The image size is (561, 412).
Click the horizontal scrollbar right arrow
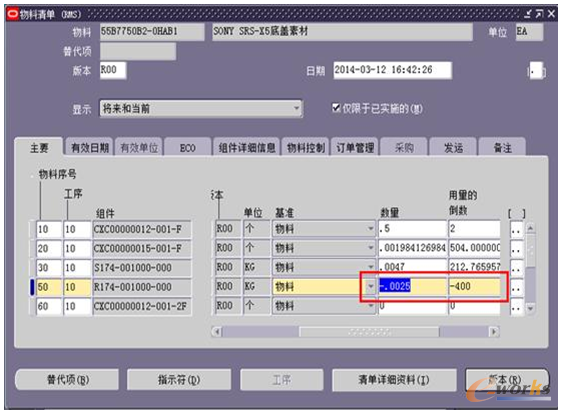coord(494,332)
